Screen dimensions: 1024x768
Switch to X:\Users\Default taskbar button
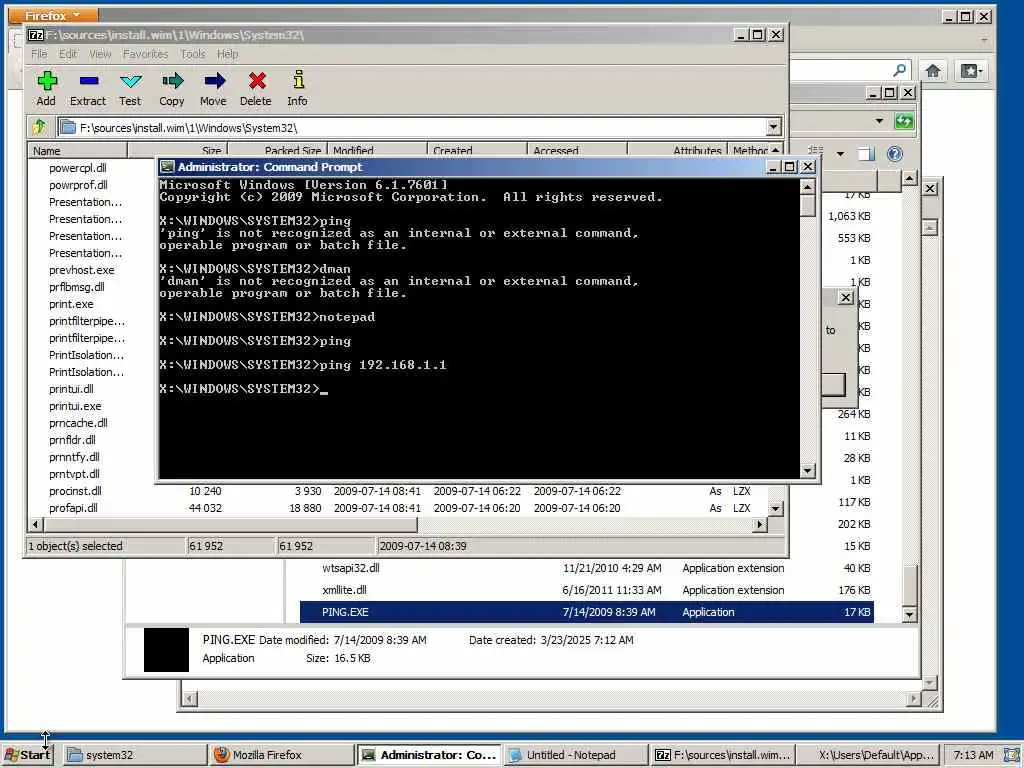(869, 755)
